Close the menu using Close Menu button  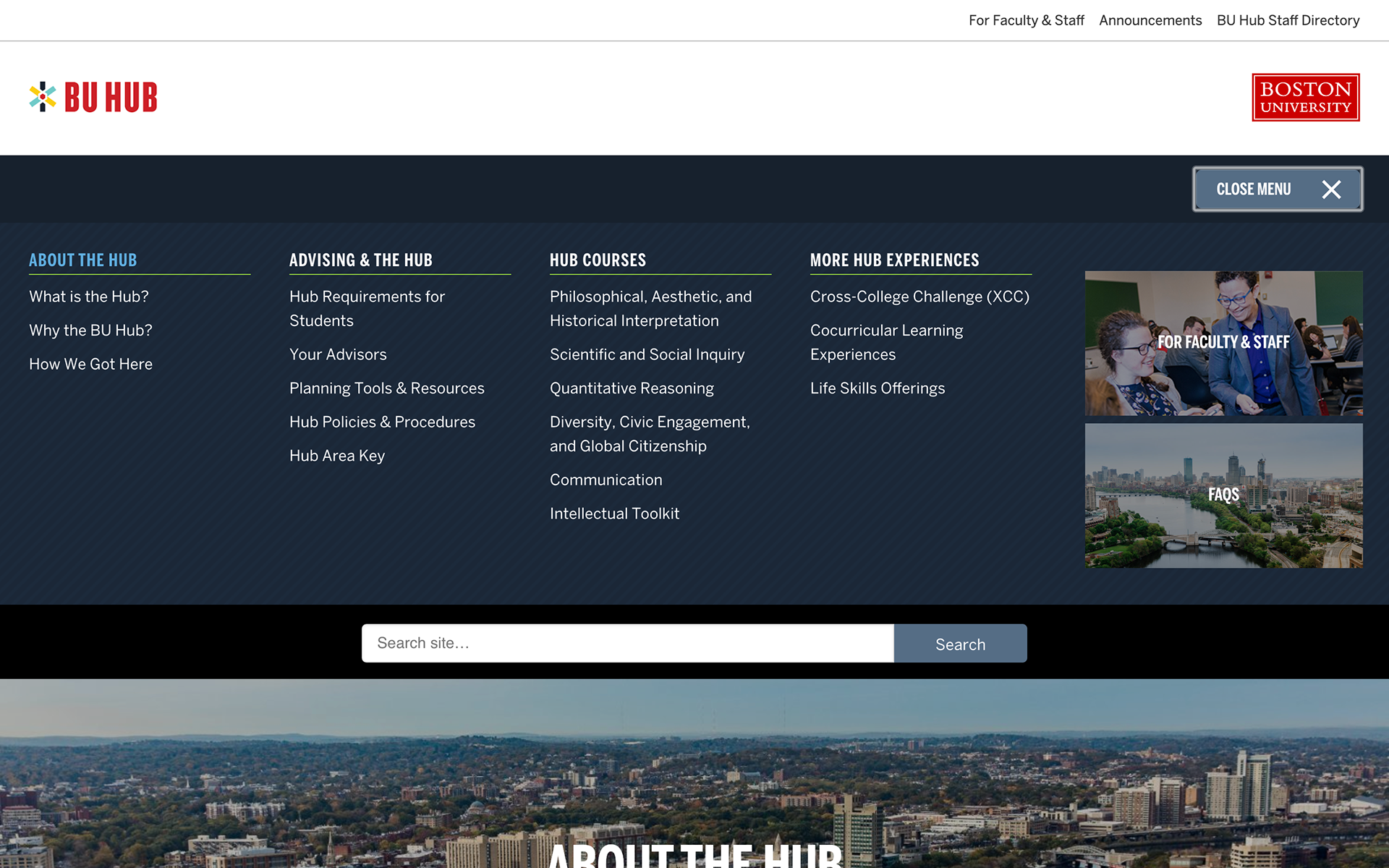pyautogui.click(x=1278, y=189)
